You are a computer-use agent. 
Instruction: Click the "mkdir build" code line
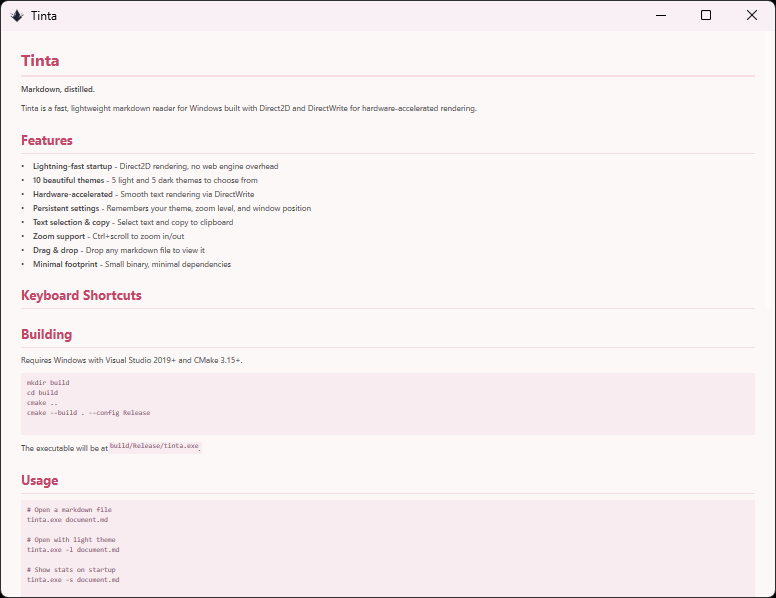tap(48, 383)
